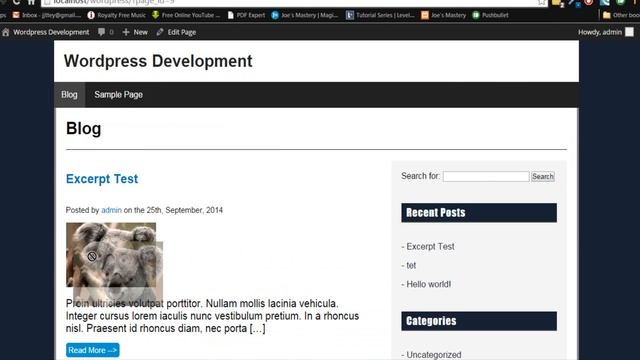Open the Hello world! recent post

pos(429,284)
